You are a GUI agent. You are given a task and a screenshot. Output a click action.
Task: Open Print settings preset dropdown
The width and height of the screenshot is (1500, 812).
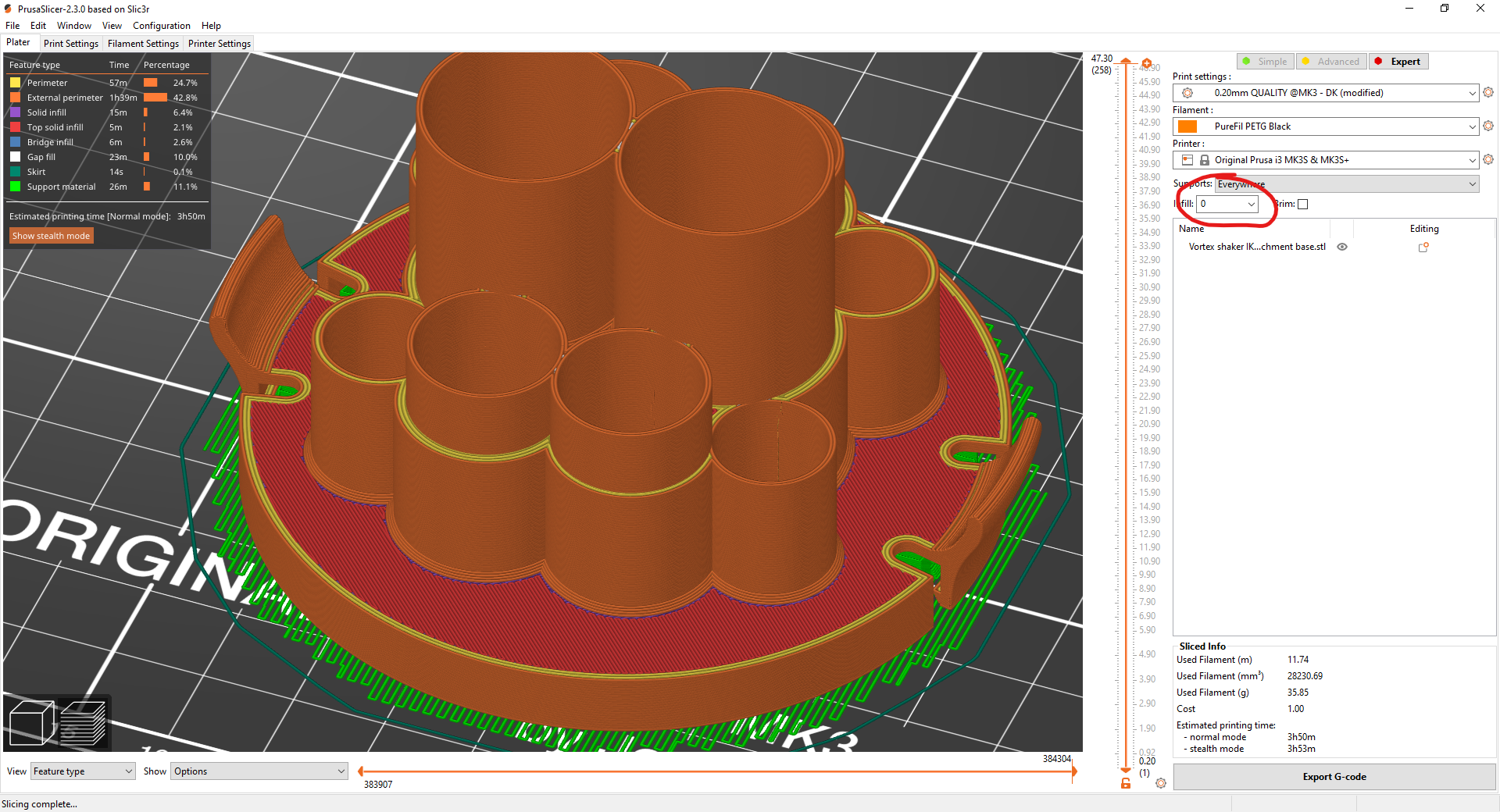point(1326,93)
